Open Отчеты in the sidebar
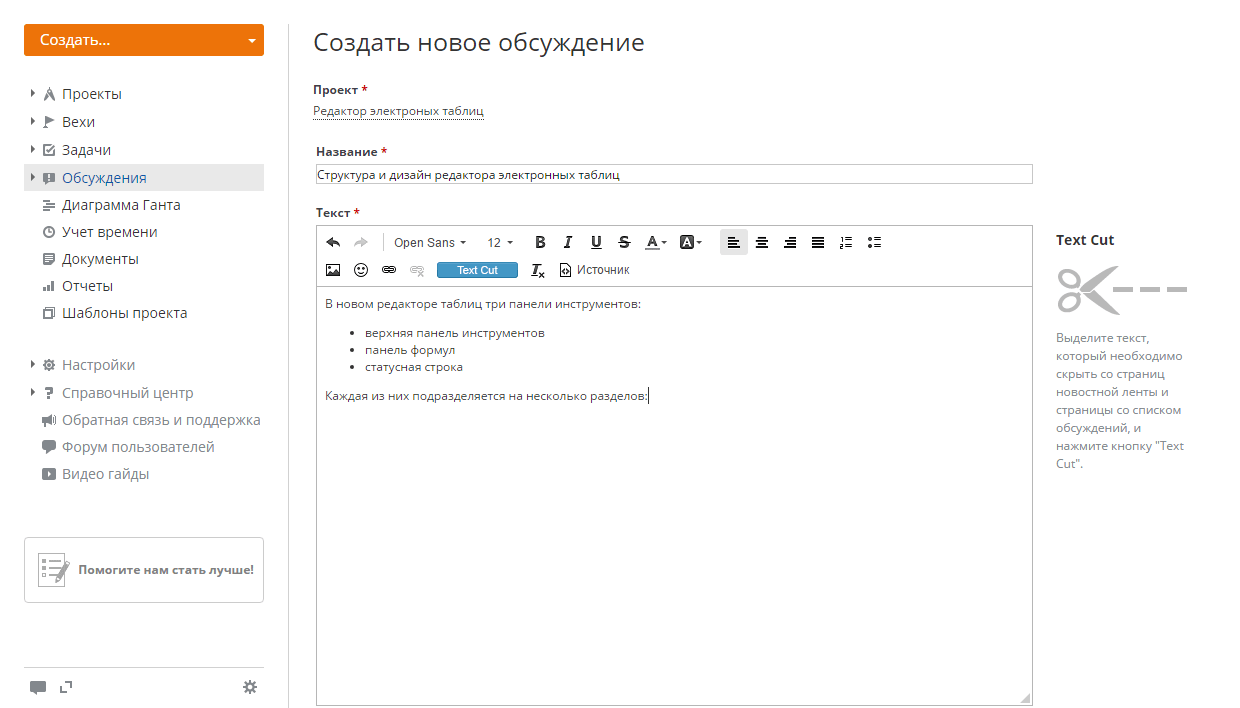Image resolution: width=1240 pixels, height=708 pixels. click(87, 286)
